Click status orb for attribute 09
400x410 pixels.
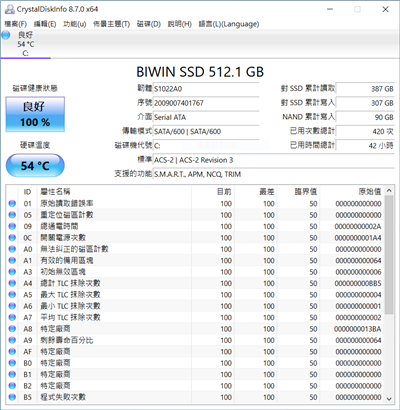point(12,226)
